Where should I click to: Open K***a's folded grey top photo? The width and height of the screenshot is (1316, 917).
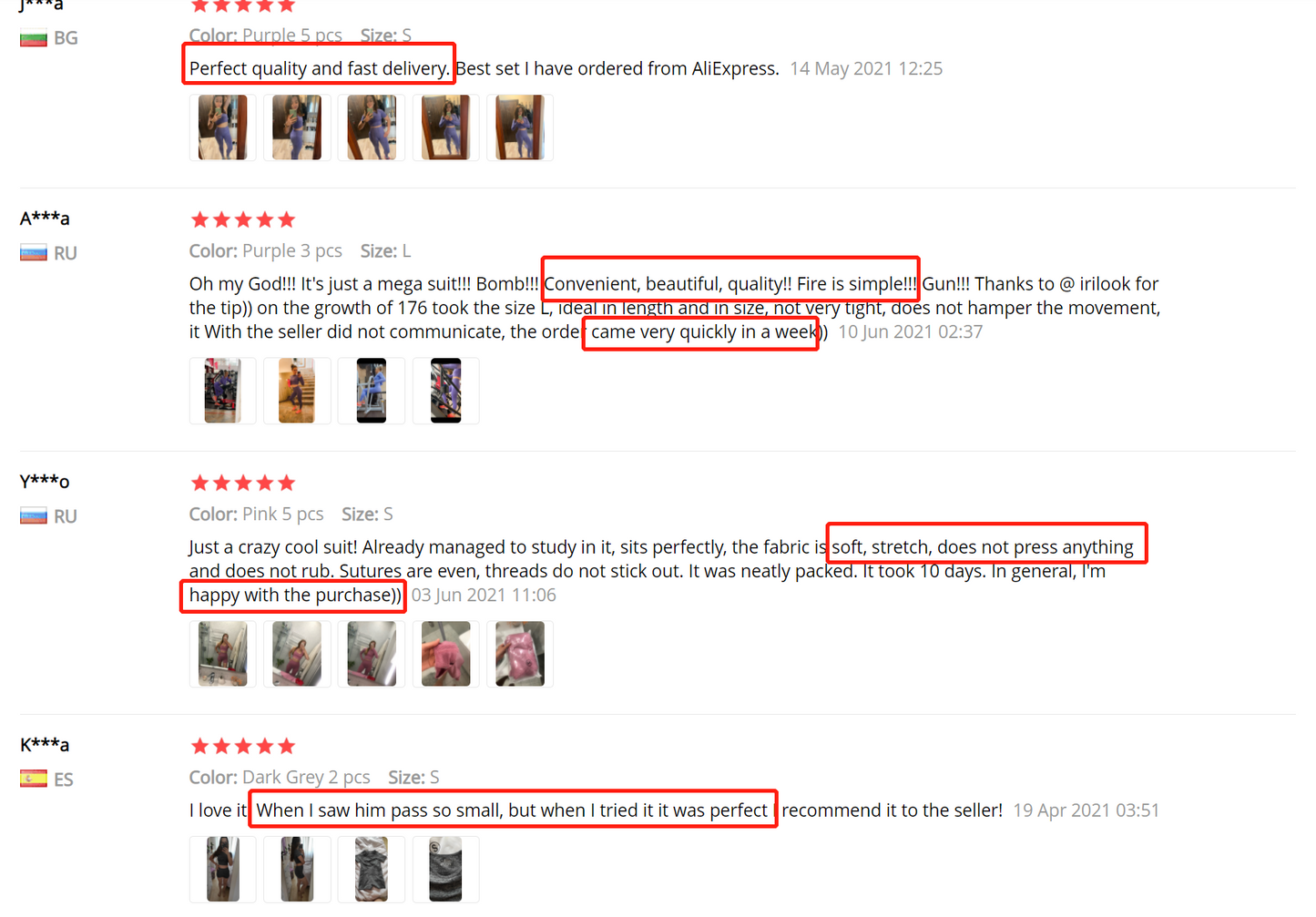coord(372,870)
